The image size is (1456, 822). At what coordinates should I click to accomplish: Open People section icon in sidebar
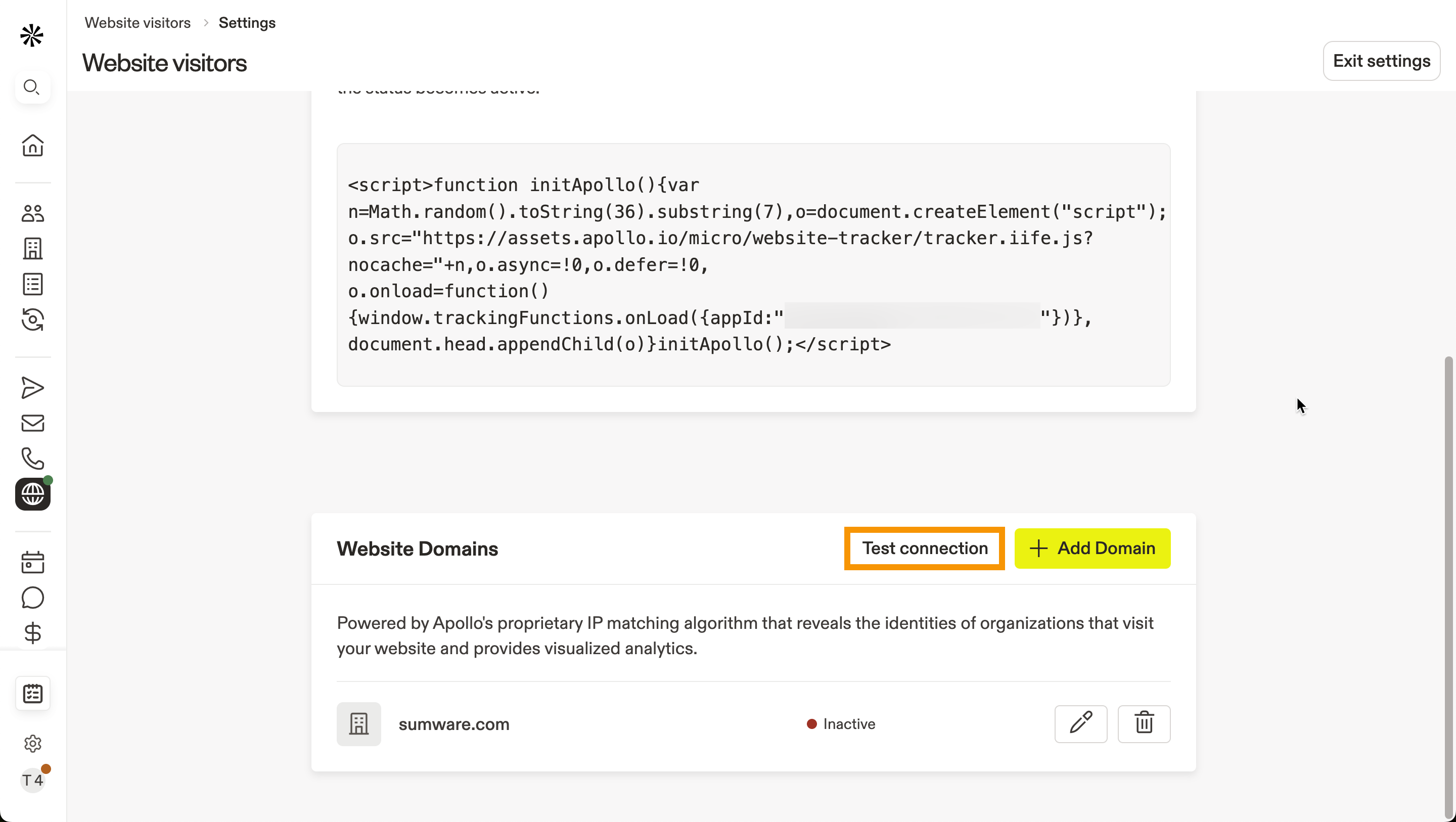tap(33, 213)
